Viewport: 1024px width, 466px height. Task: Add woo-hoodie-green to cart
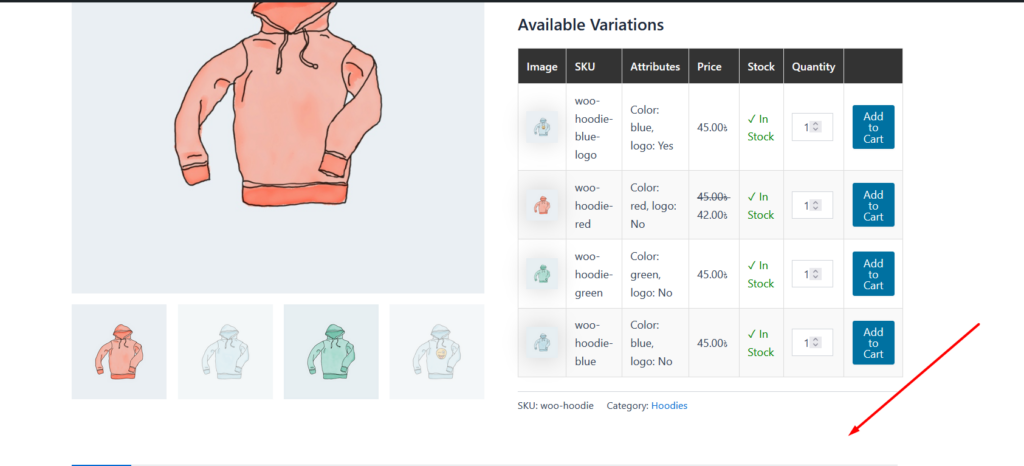pyautogui.click(x=873, y=274)
